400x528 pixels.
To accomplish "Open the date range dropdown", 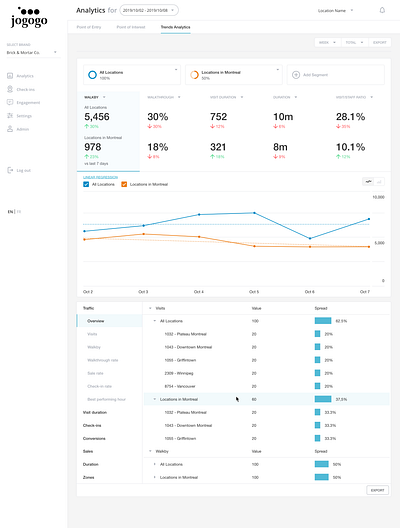I will pyautogui.click(x=149, y=10).
